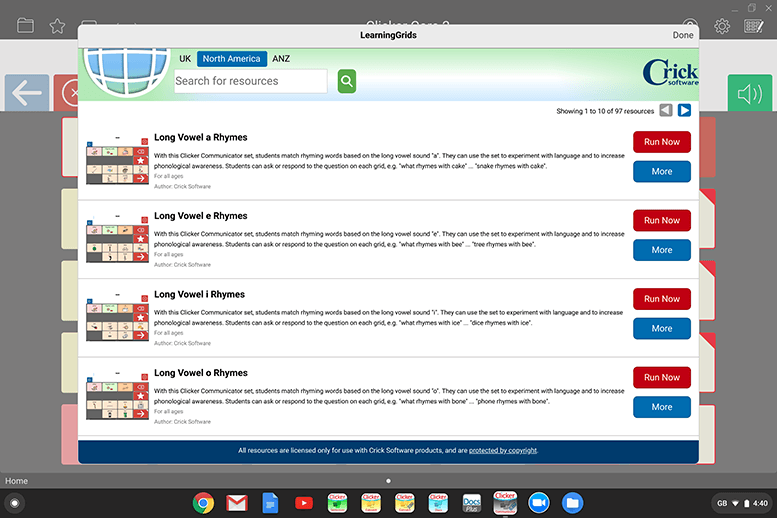Open Gmail from the shelf

point(236,502)
